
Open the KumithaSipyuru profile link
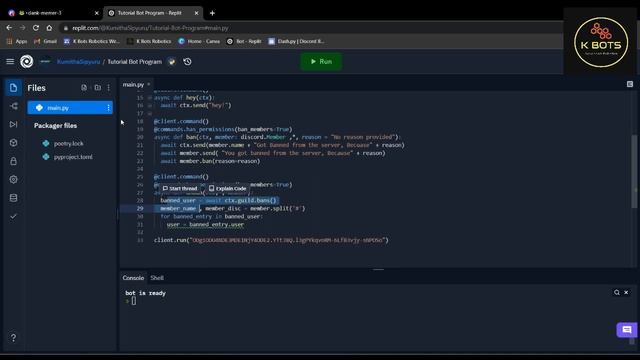(78, 62)
